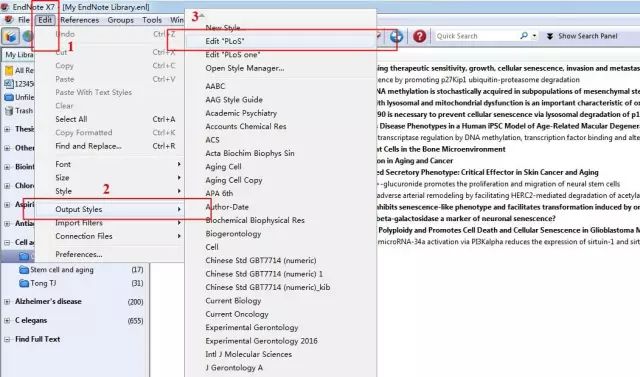Select the Tong TJ folder group

tap(38, 283)
